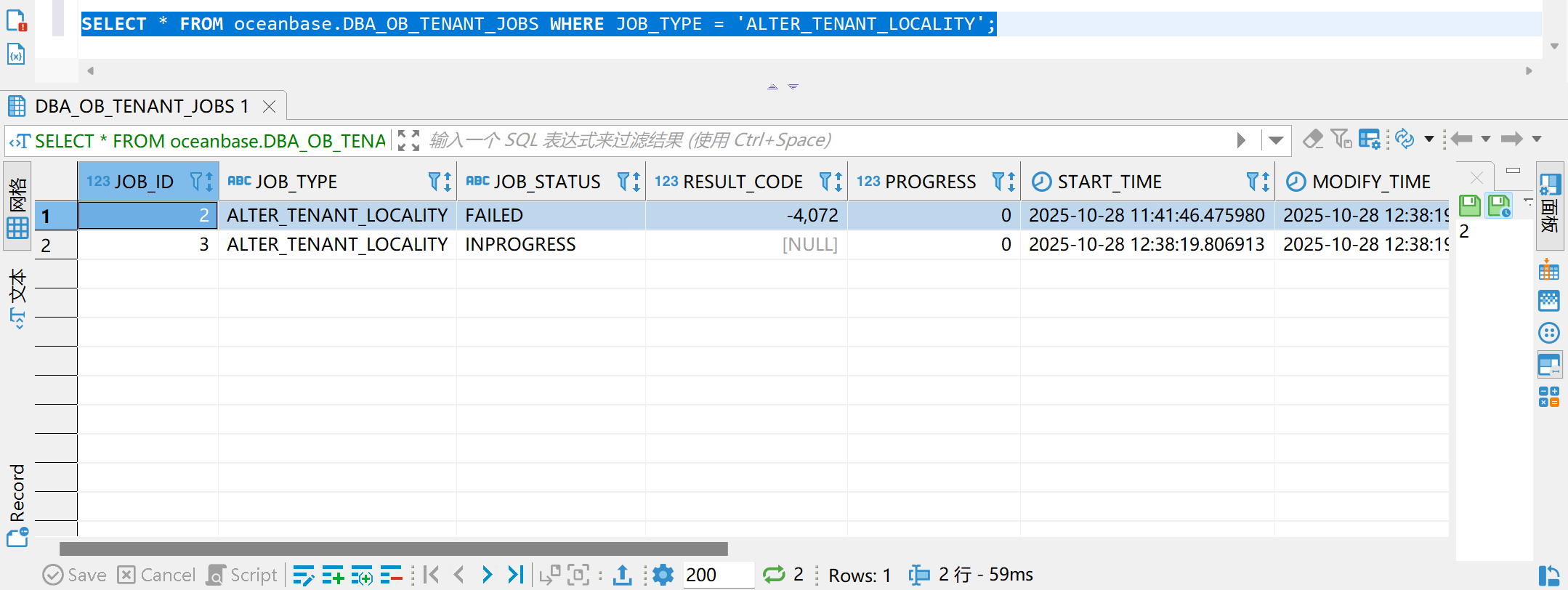This screenshot has height=590, width=1568.
Task: Click the refresh results green arrows icon
Action: click(x=774, y=575)
